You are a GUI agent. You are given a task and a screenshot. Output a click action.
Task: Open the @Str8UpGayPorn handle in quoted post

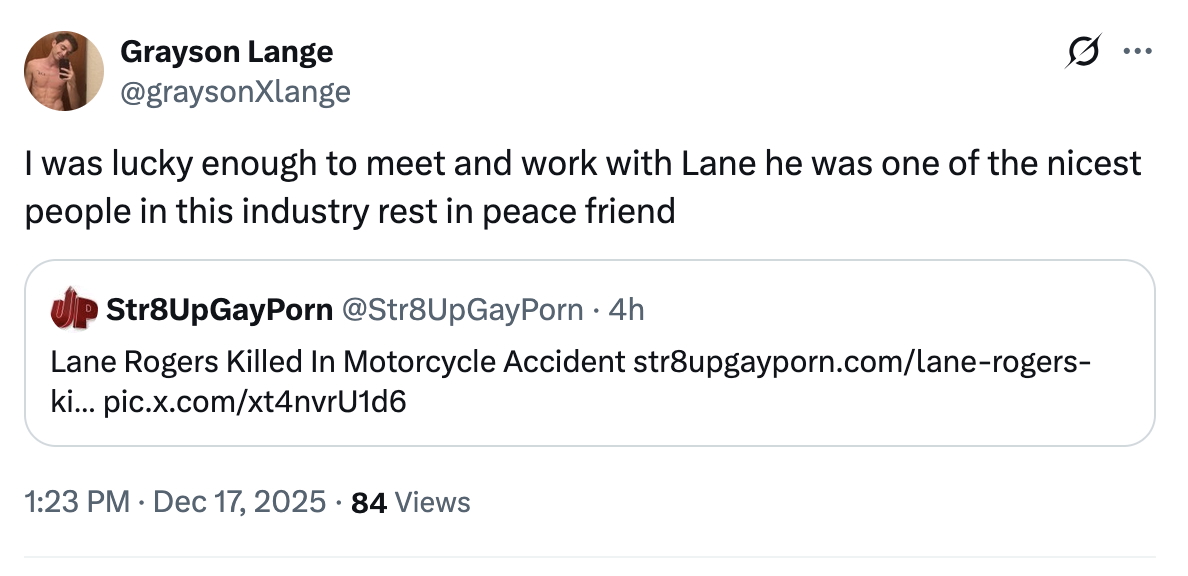[x=462, y=310]
